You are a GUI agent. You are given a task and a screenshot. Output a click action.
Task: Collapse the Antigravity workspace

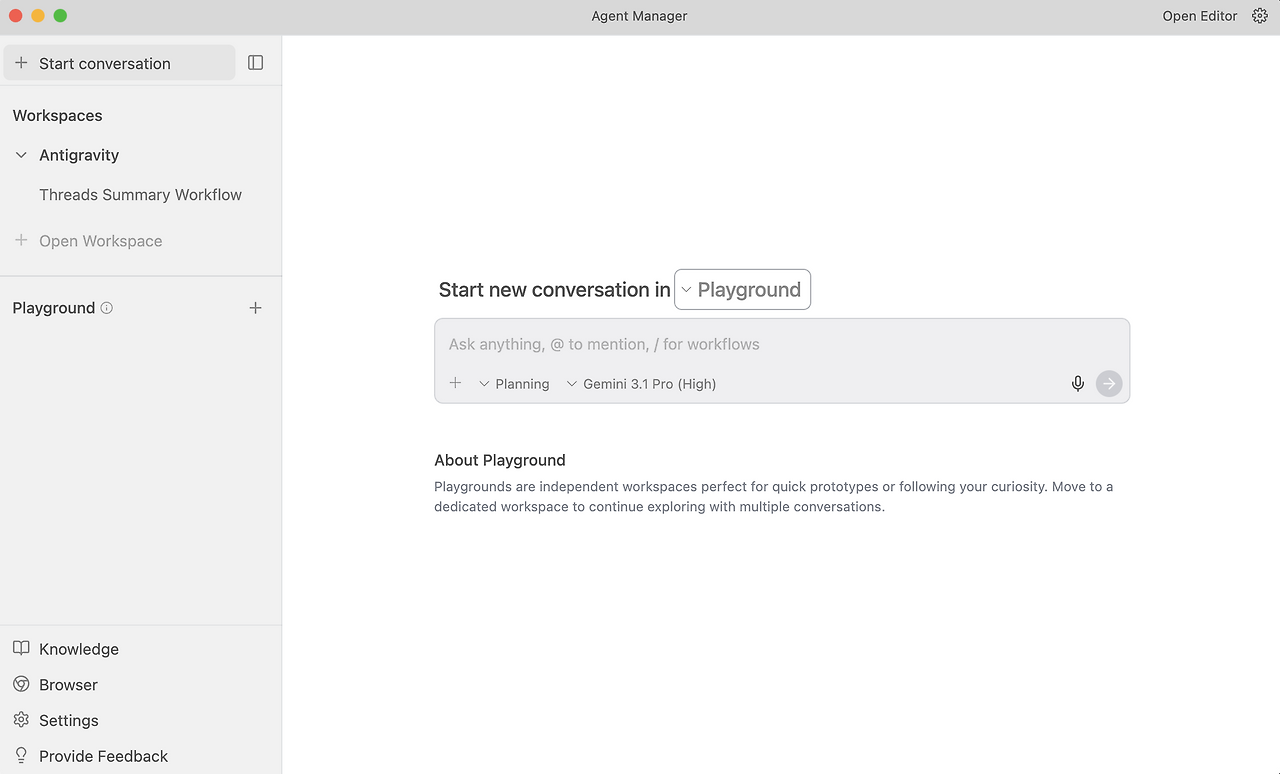[x=21, y=155]
